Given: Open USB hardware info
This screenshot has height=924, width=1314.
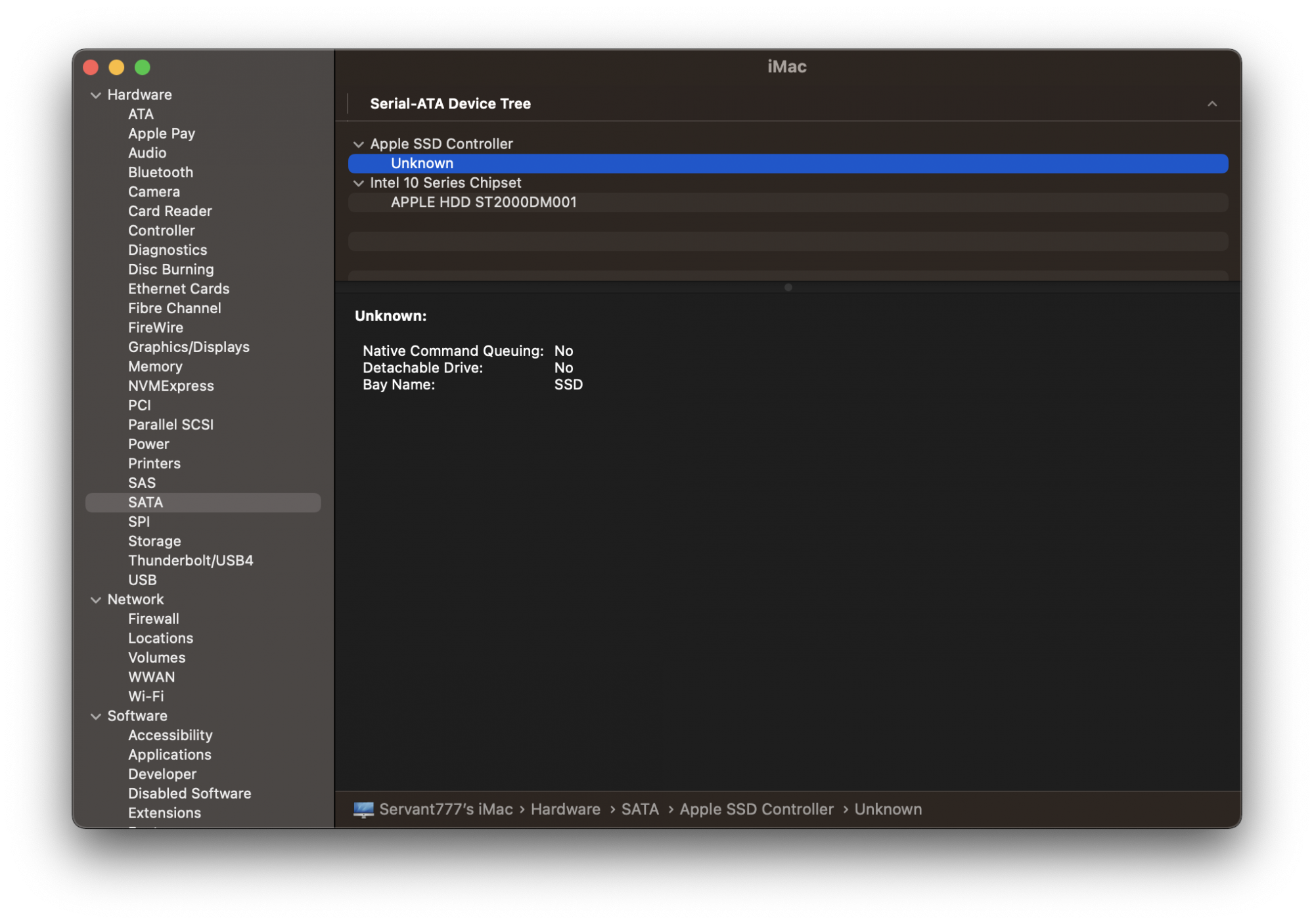Looking at the screenshot, I should click(142, 580).
